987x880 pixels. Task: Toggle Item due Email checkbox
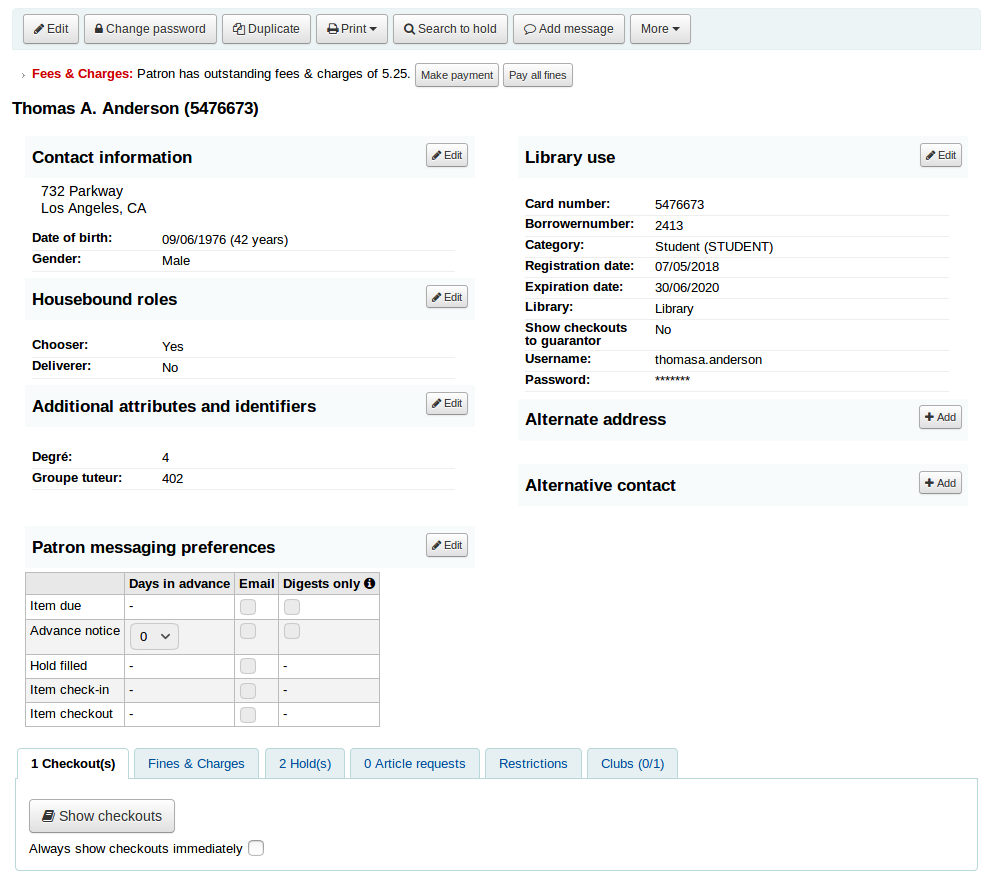coord(248,607)
